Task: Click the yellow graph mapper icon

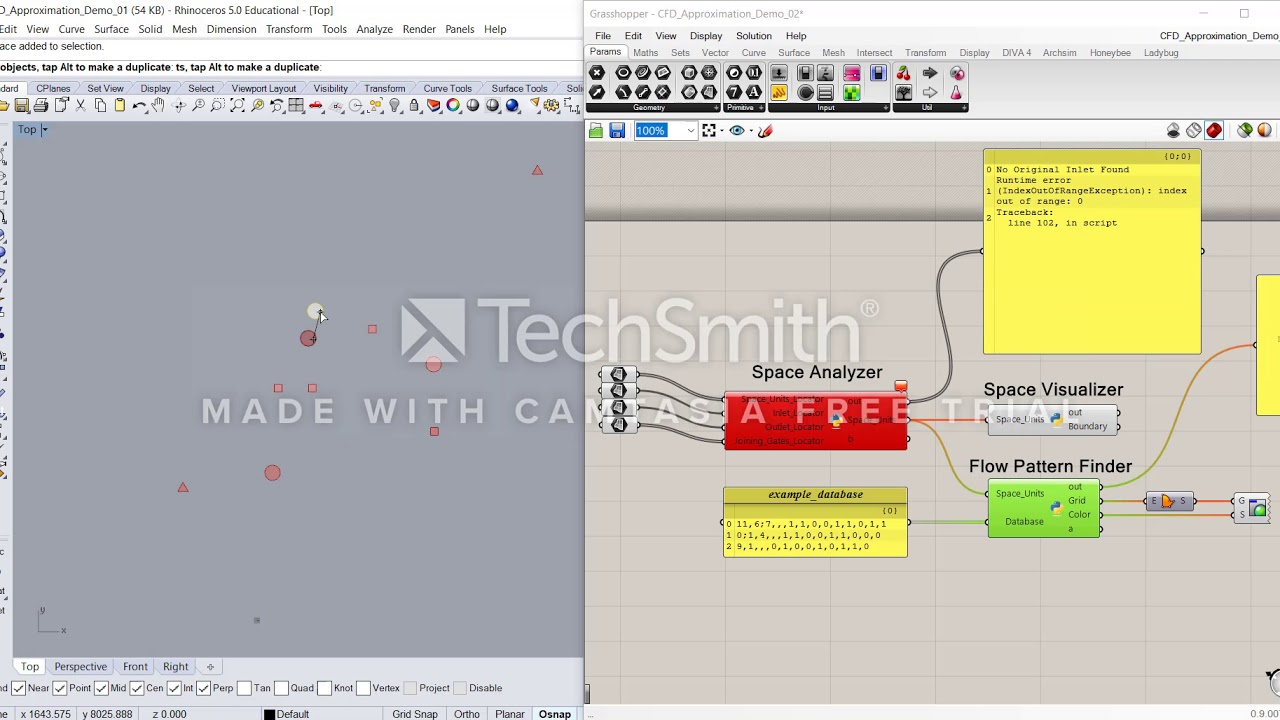Action: click(x=779, y=93)
